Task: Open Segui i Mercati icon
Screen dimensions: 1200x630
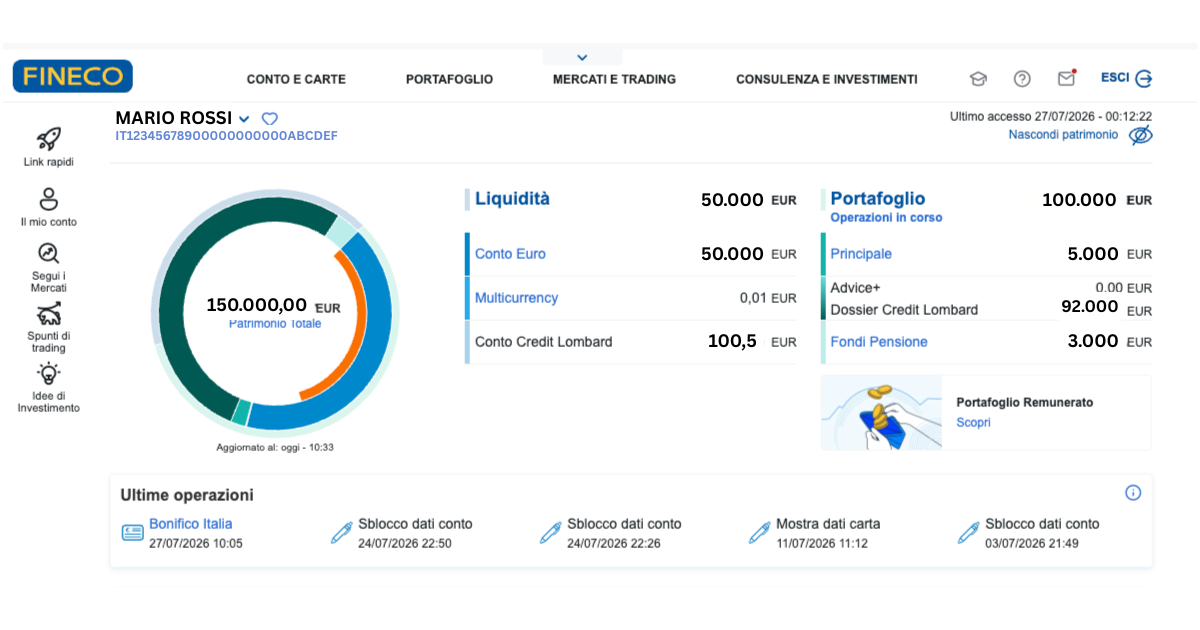Action: 48,253
